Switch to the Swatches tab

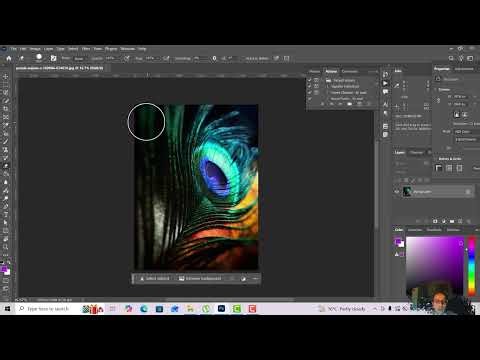[415, 230]
